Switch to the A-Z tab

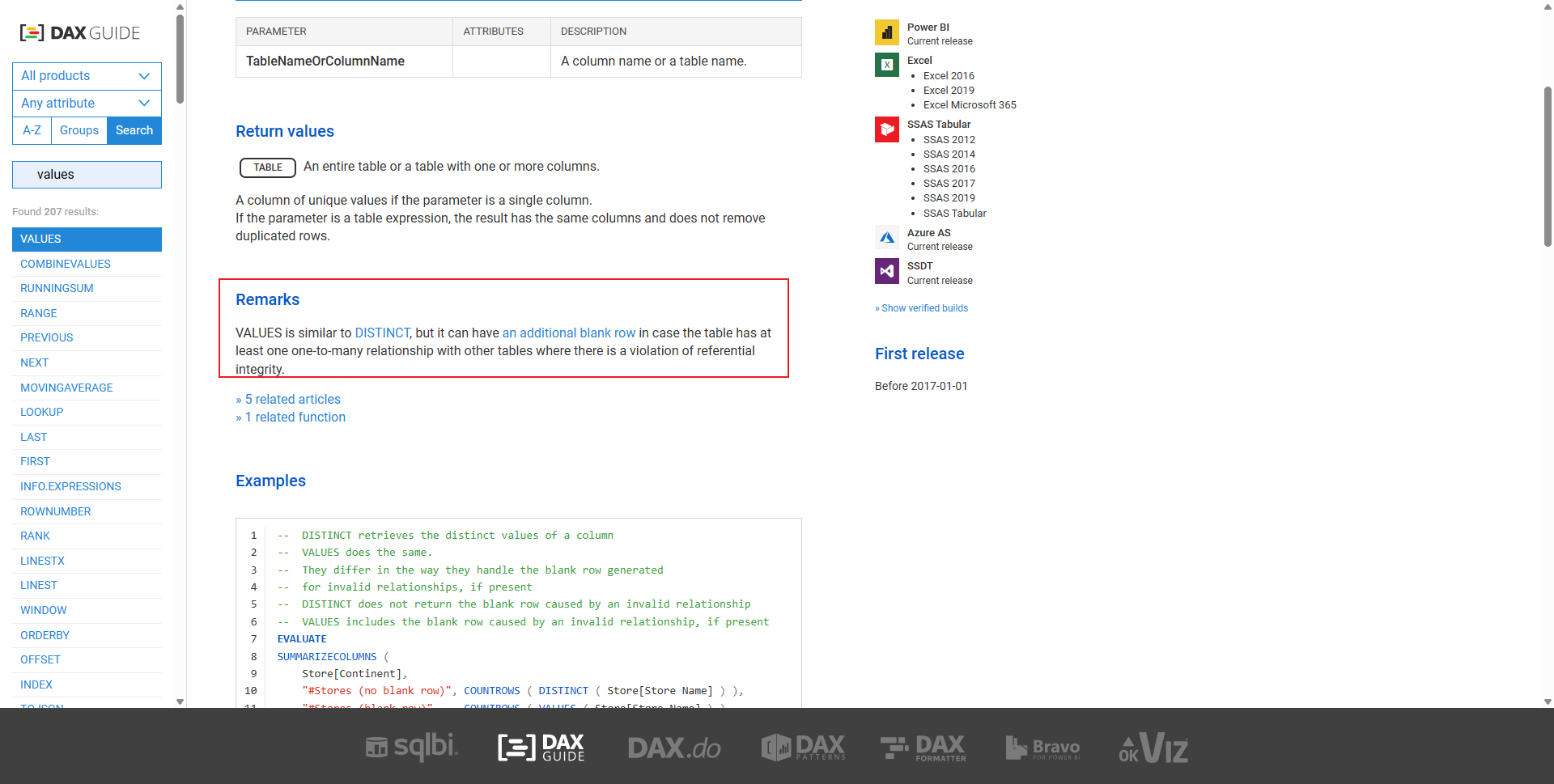(x=32, y=130)
